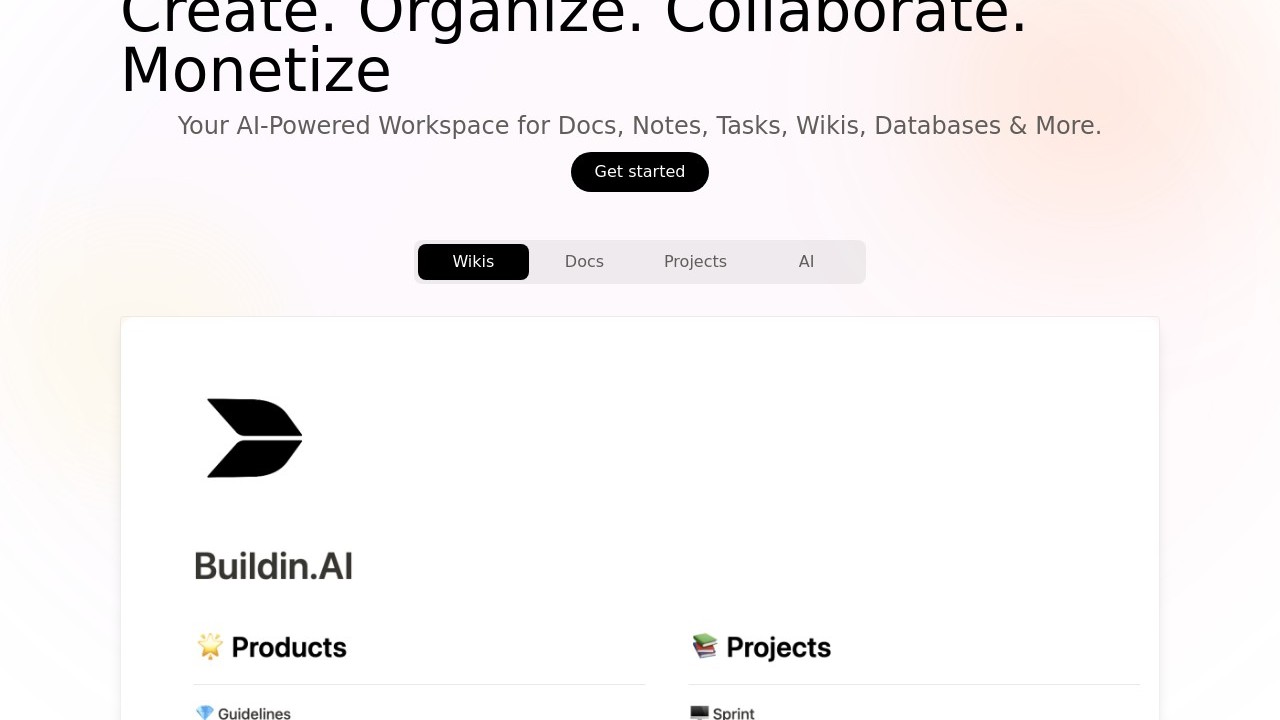The width and height of the screenshot is (1280, 720).
Task: Click the word Create in headline
Action: 230,16
